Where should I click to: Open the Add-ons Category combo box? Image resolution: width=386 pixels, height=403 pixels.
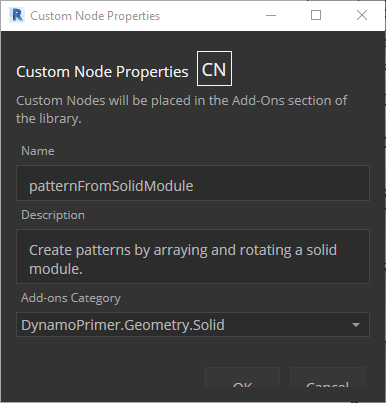tap(193, 325)
